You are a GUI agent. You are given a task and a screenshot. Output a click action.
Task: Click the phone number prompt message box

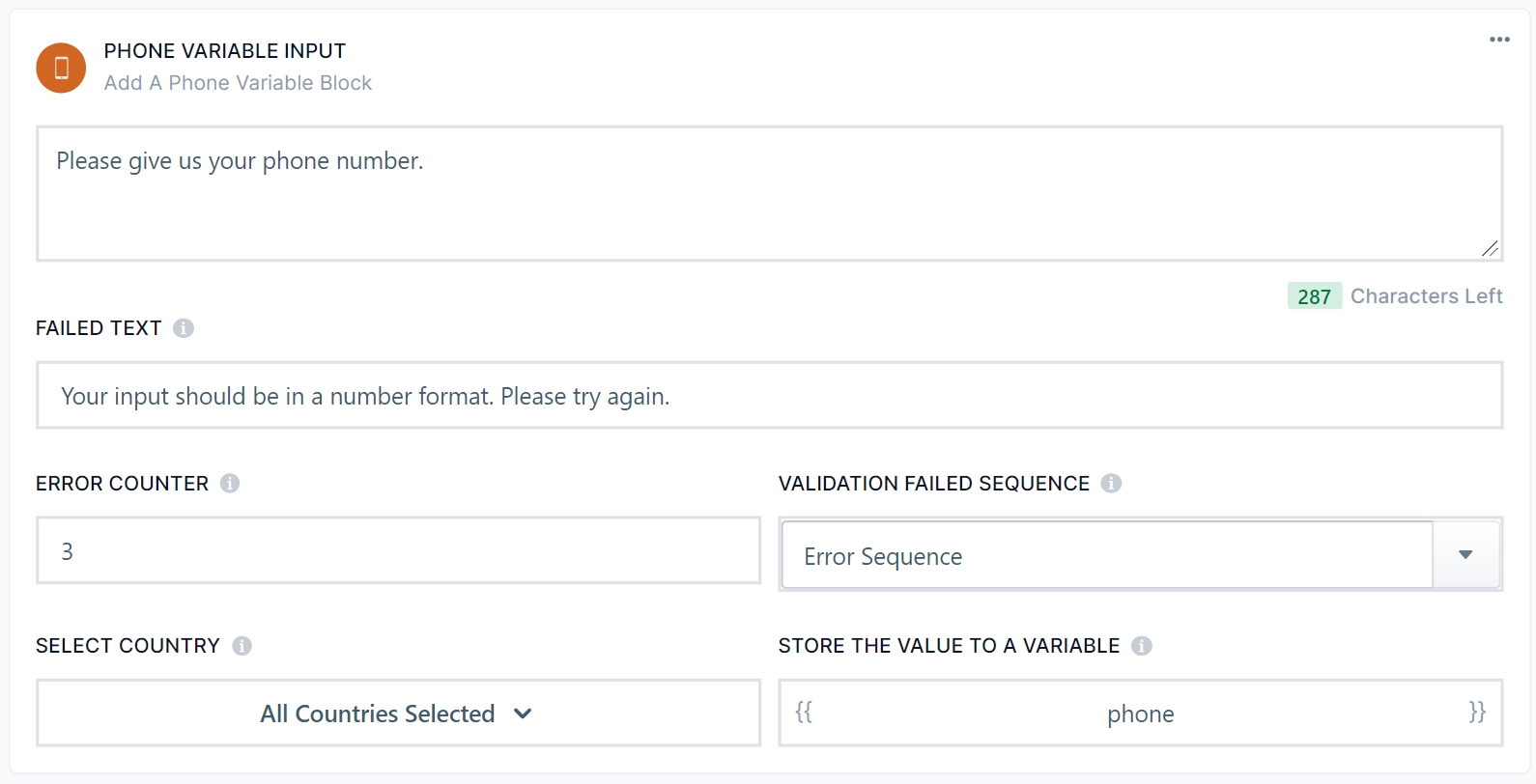[x=768, y=193]
